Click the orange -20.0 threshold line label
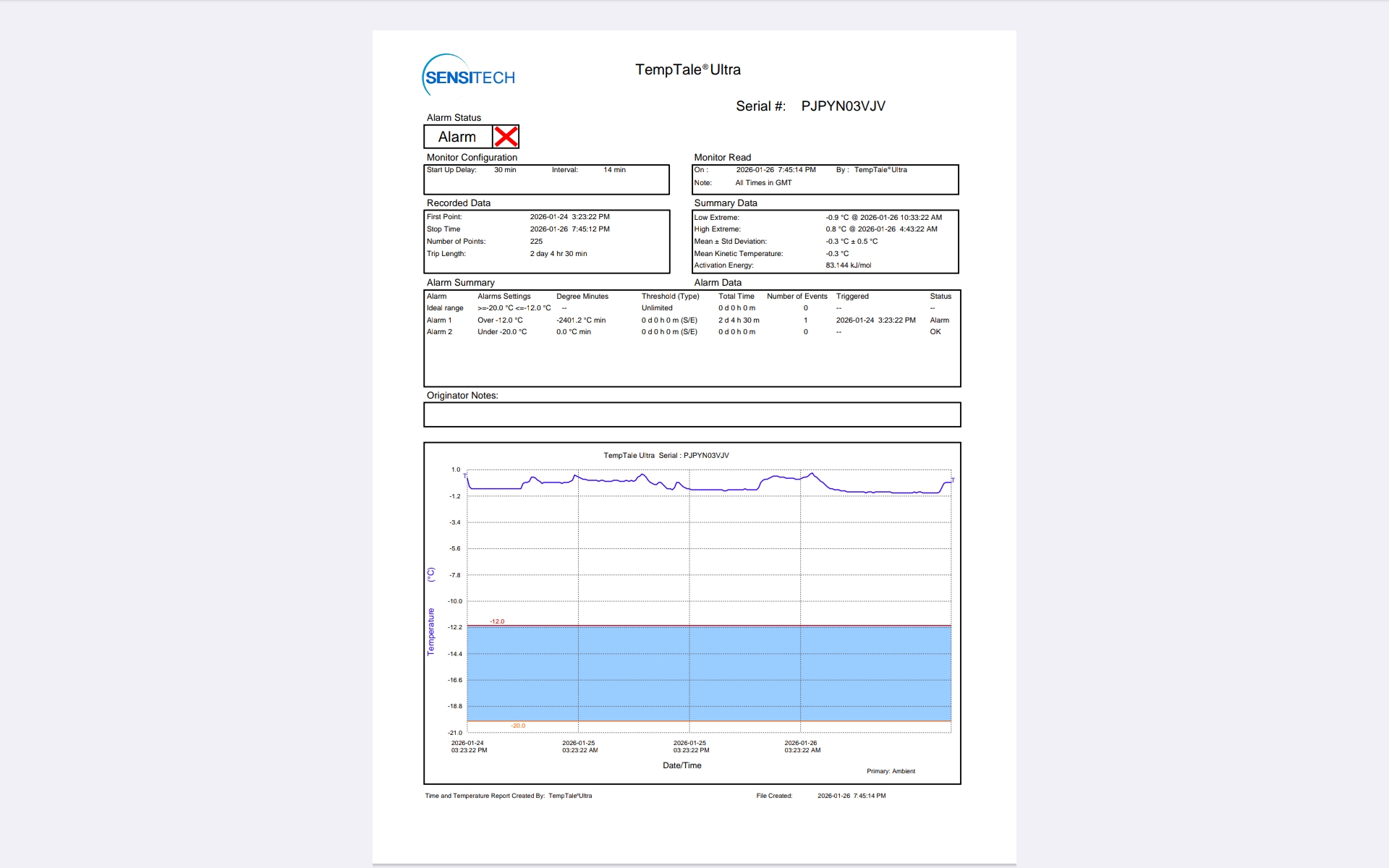Viewport: 1389px width, 868px height. (518, 726)
